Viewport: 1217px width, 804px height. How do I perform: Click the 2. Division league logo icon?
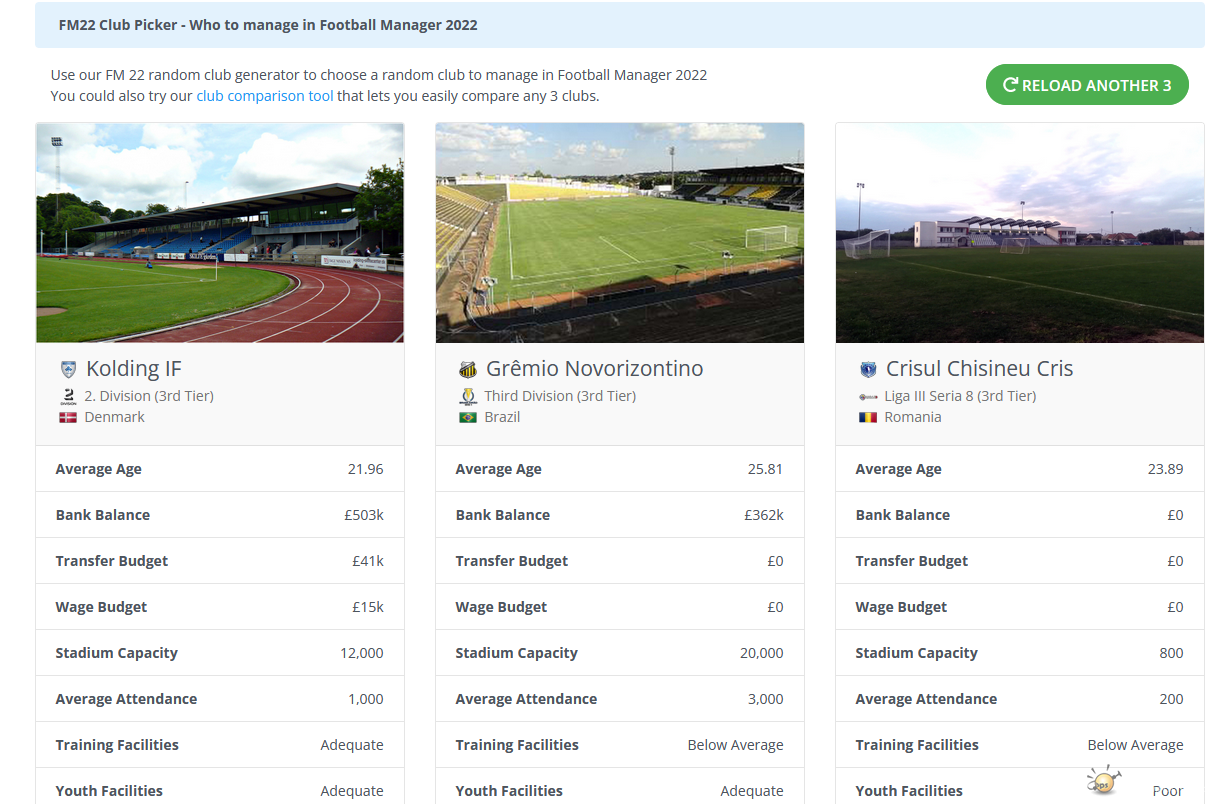(68, 396)
